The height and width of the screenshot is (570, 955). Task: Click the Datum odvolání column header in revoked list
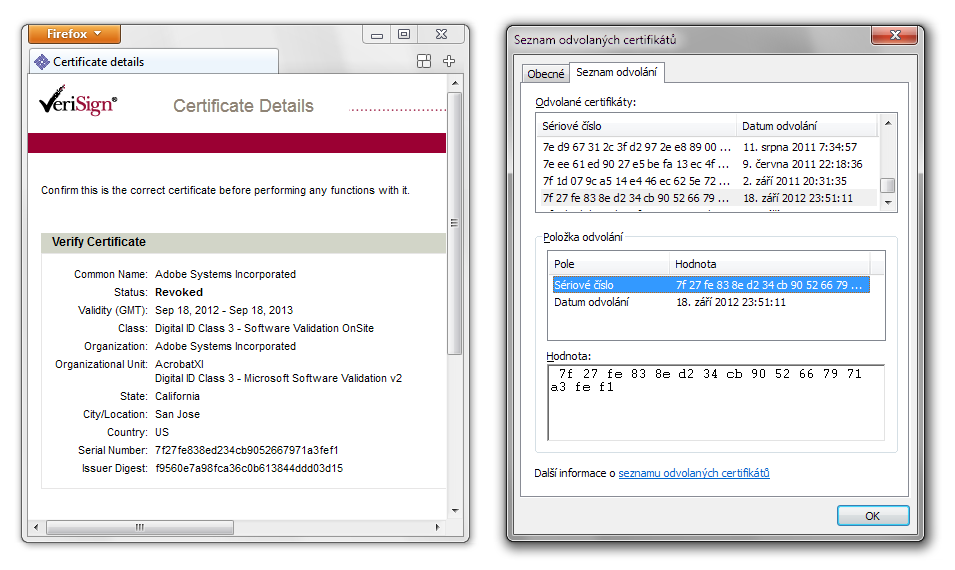[x=806, y=126]
